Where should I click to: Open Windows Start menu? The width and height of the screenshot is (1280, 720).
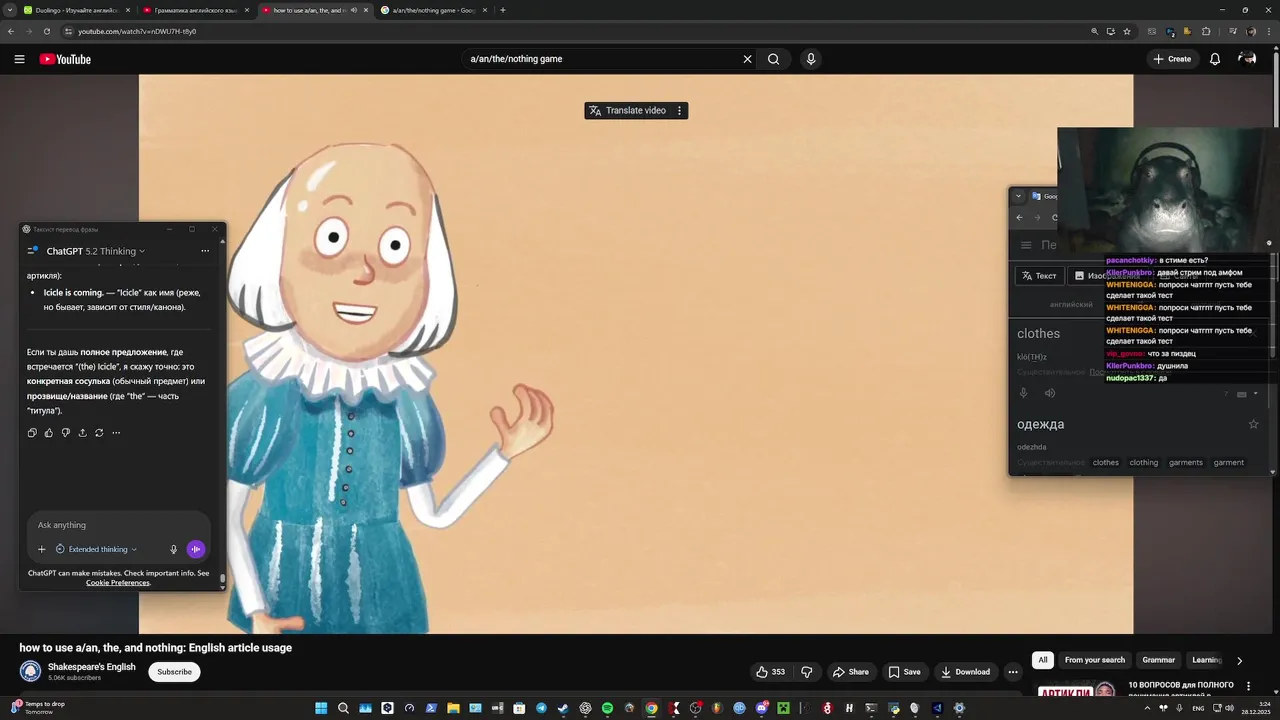pyautogui.click(x=321, y=708)
